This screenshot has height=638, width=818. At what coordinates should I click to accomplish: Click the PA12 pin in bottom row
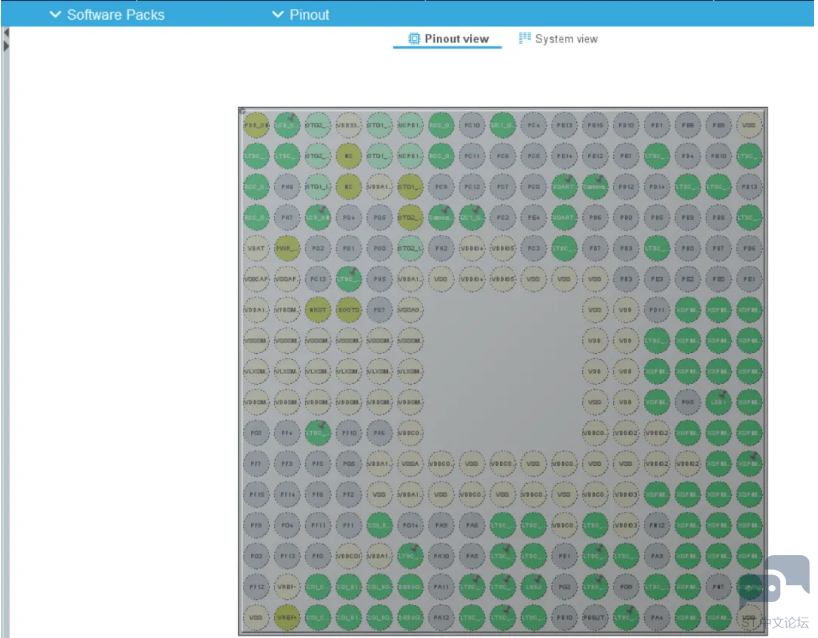coord(441,619)
